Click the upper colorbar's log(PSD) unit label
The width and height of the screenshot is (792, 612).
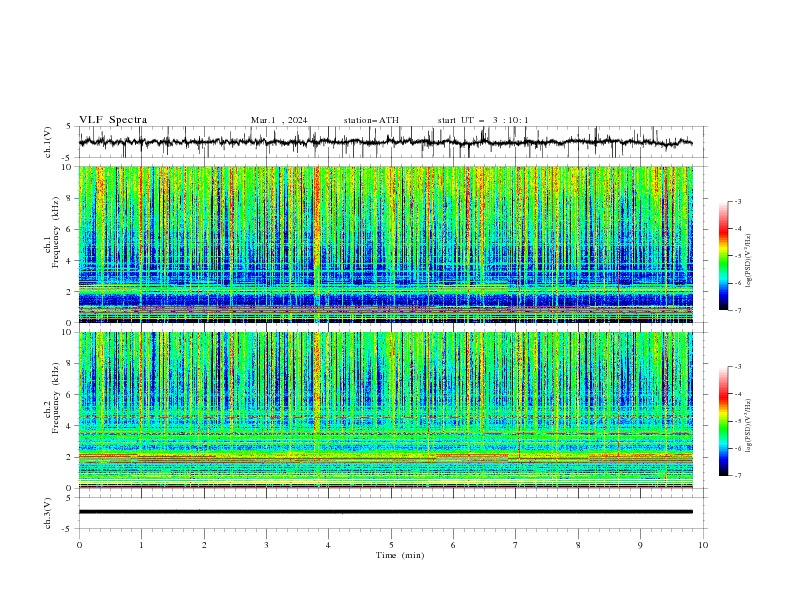click(x=748, y=261)
